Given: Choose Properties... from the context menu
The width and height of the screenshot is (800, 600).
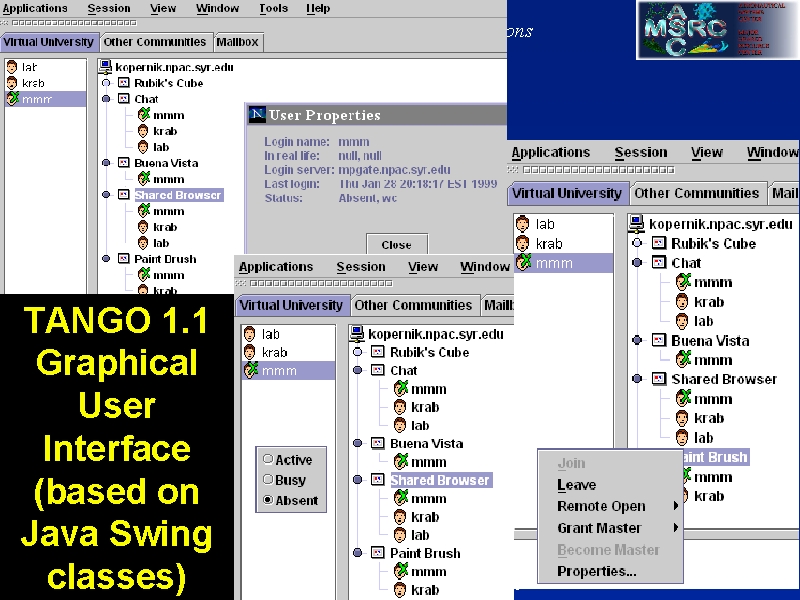Looking at the screenshot, I should tap(596, 571).
